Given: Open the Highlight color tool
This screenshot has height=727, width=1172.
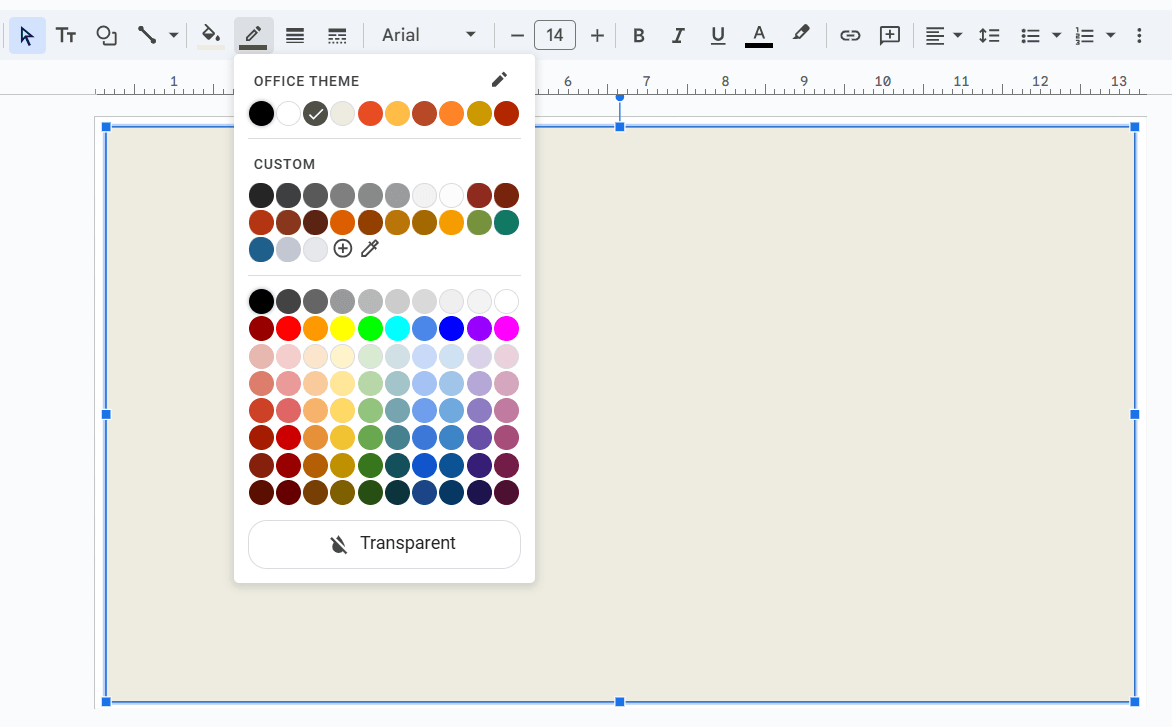Looking at the screenshot, I should point(801,34).
